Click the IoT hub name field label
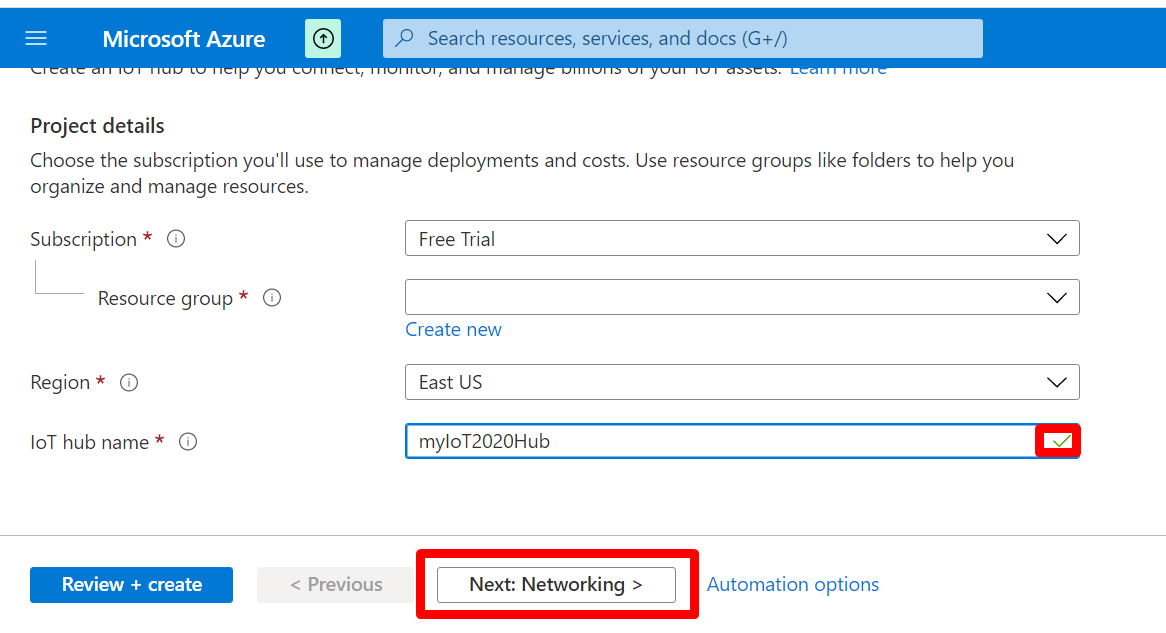This screenshot has width=1166, height=633. click(90, 443)
